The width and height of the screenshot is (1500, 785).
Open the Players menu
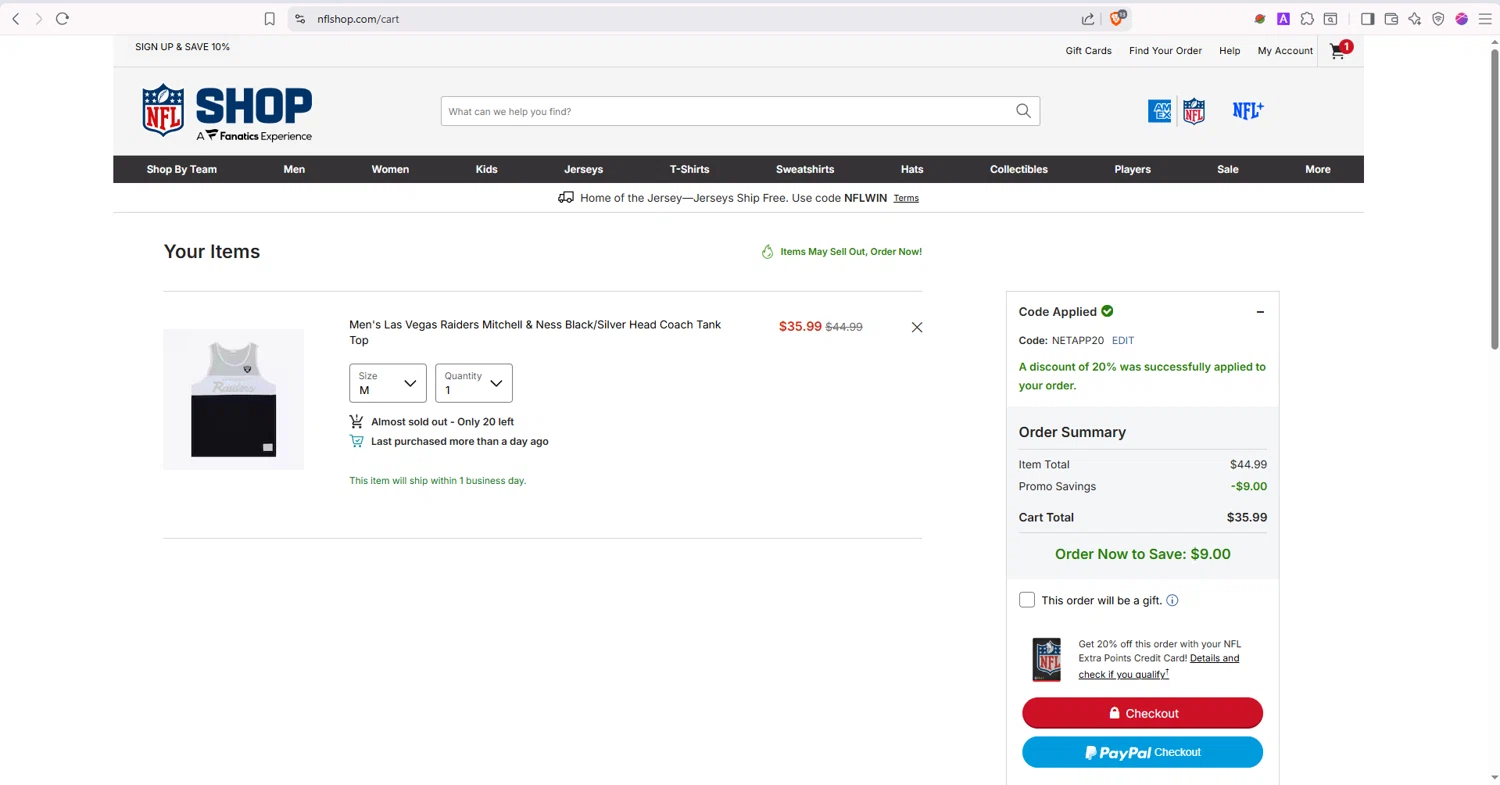[1133, 169]
